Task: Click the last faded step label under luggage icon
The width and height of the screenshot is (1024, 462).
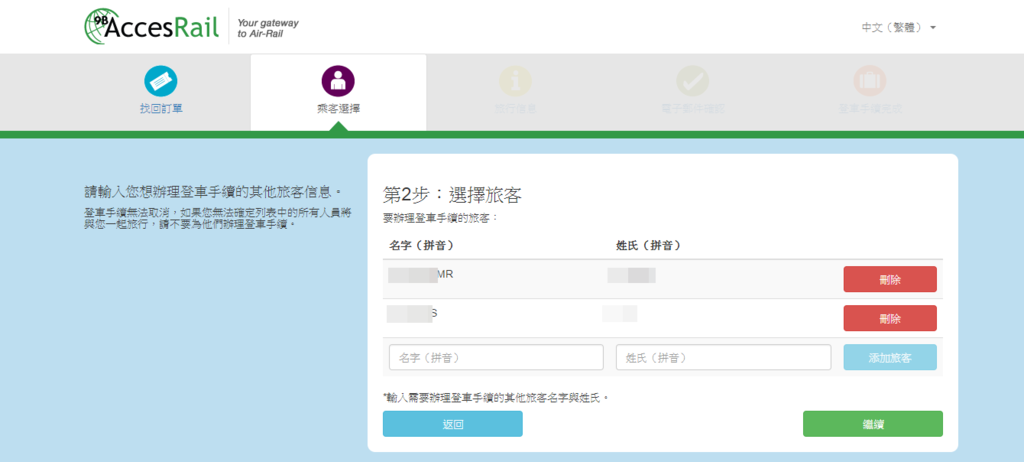Action: click(x=870, y=108)
